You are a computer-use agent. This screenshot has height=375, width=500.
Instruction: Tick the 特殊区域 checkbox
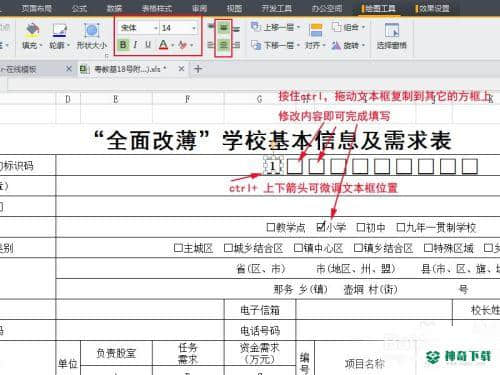[x=428, y=248]
